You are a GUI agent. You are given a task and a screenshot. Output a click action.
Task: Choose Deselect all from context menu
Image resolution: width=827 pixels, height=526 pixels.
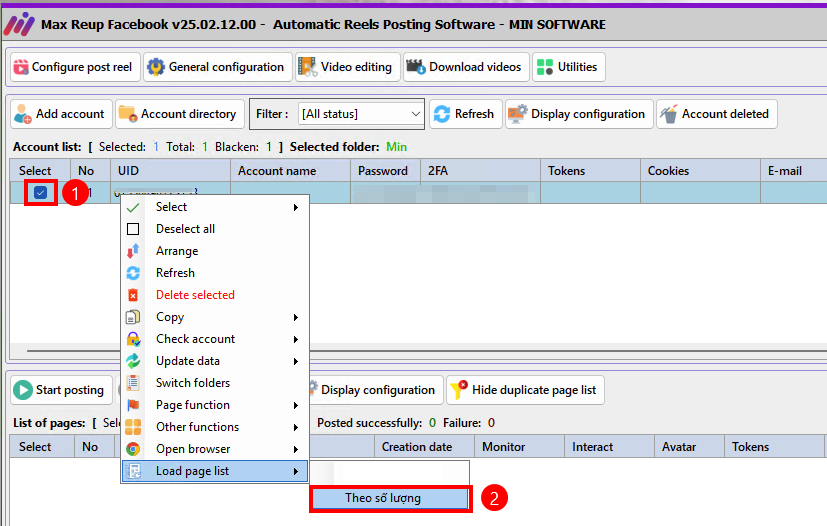215,229
